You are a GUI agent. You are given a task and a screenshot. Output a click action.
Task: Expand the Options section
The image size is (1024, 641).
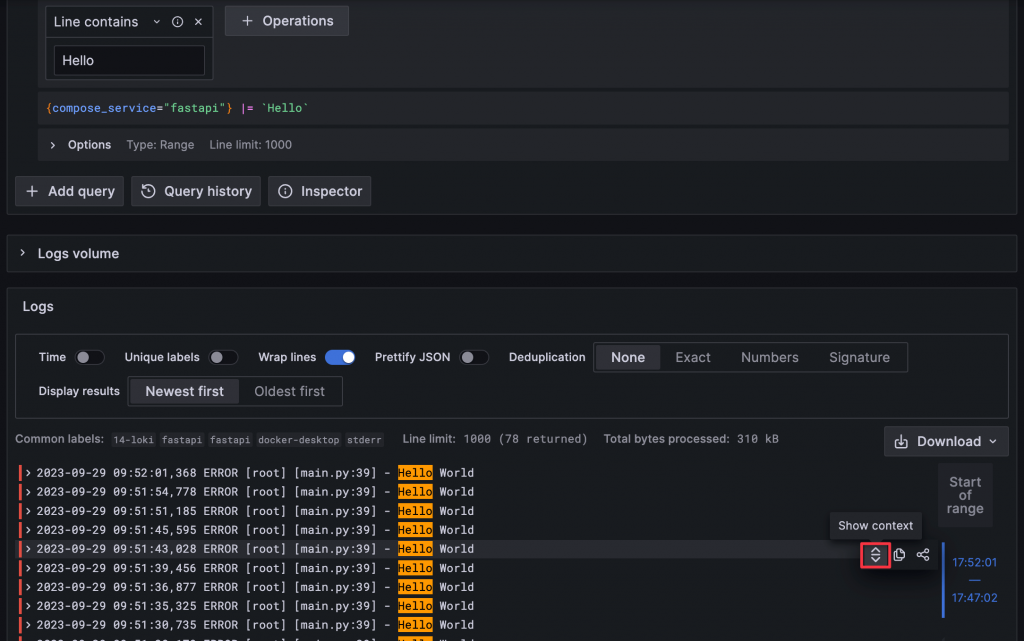tap(53, 145)
